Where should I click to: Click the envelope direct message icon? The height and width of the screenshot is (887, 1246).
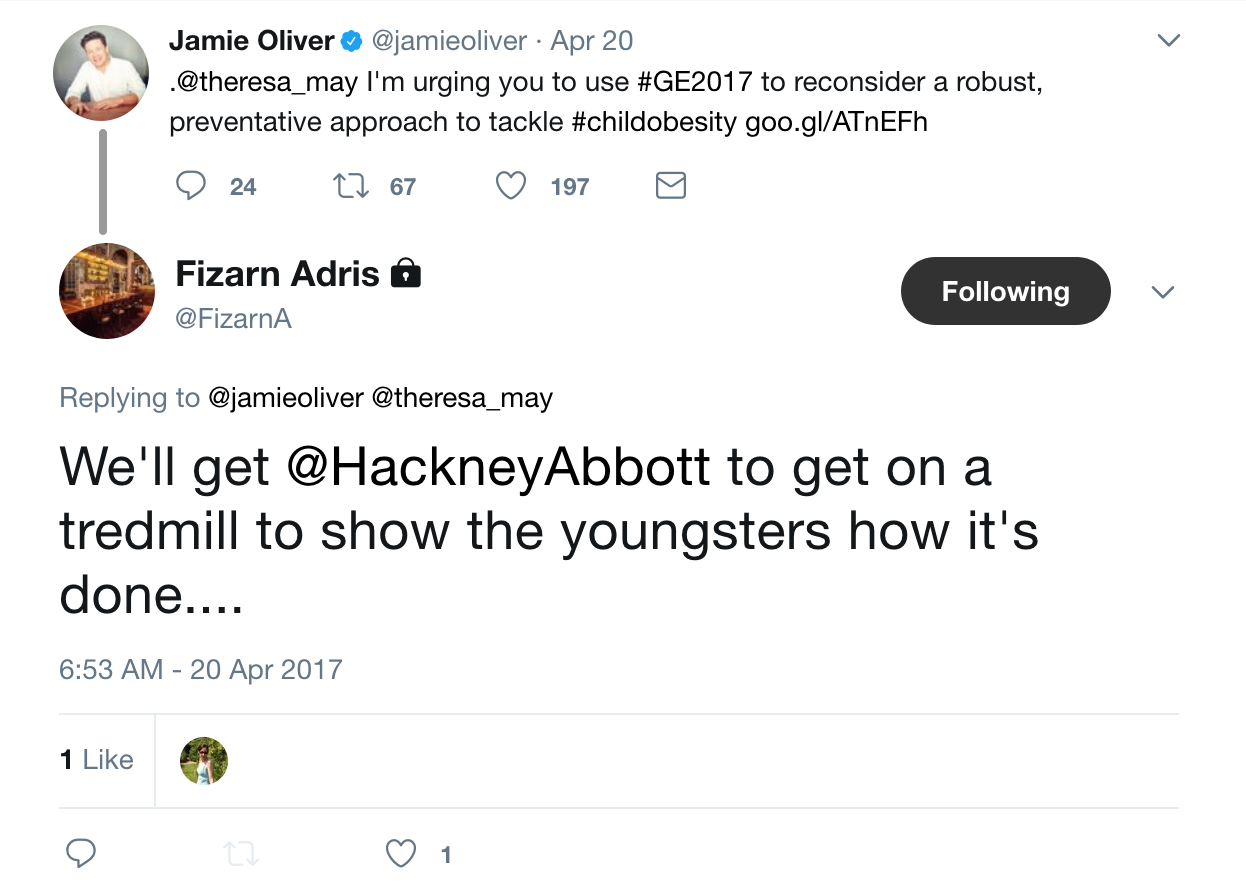coord(670,186)
